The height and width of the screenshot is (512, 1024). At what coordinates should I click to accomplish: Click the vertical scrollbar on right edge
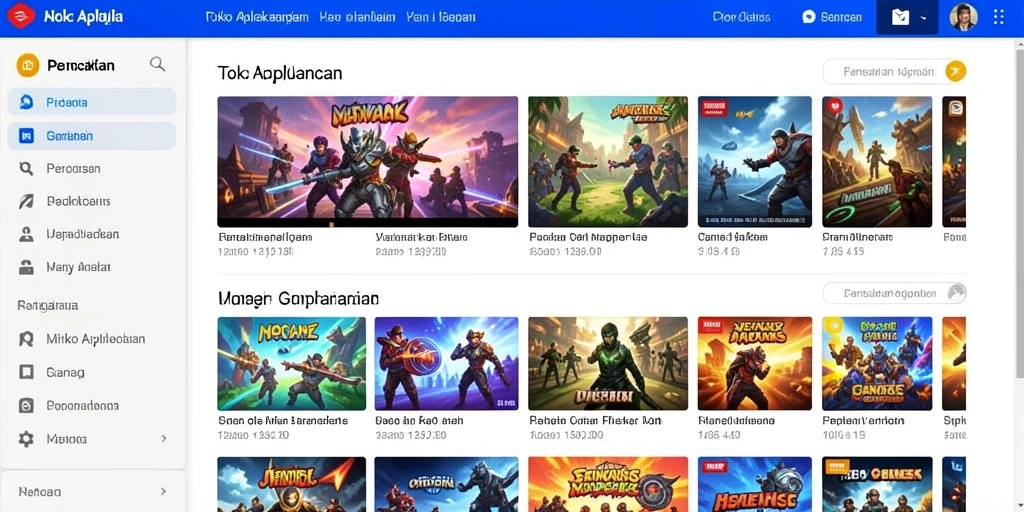[1019, 216]
